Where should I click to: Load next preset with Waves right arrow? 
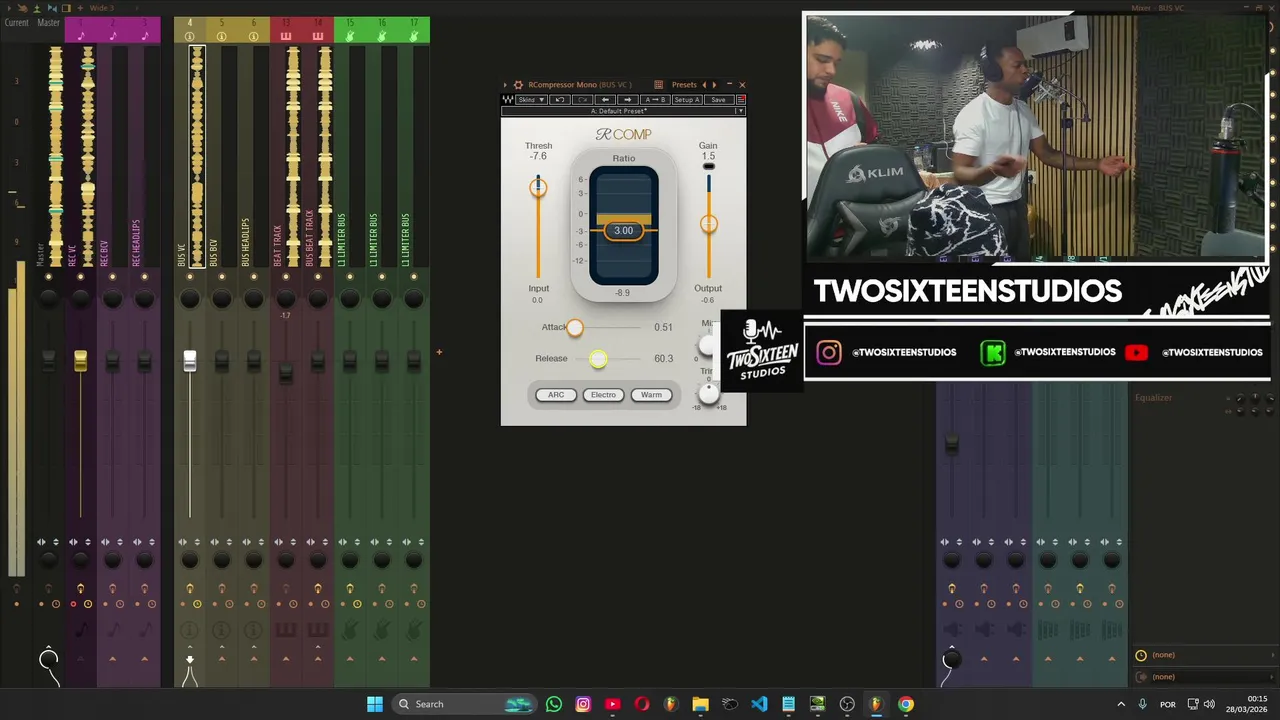click(x=627, y=100)
